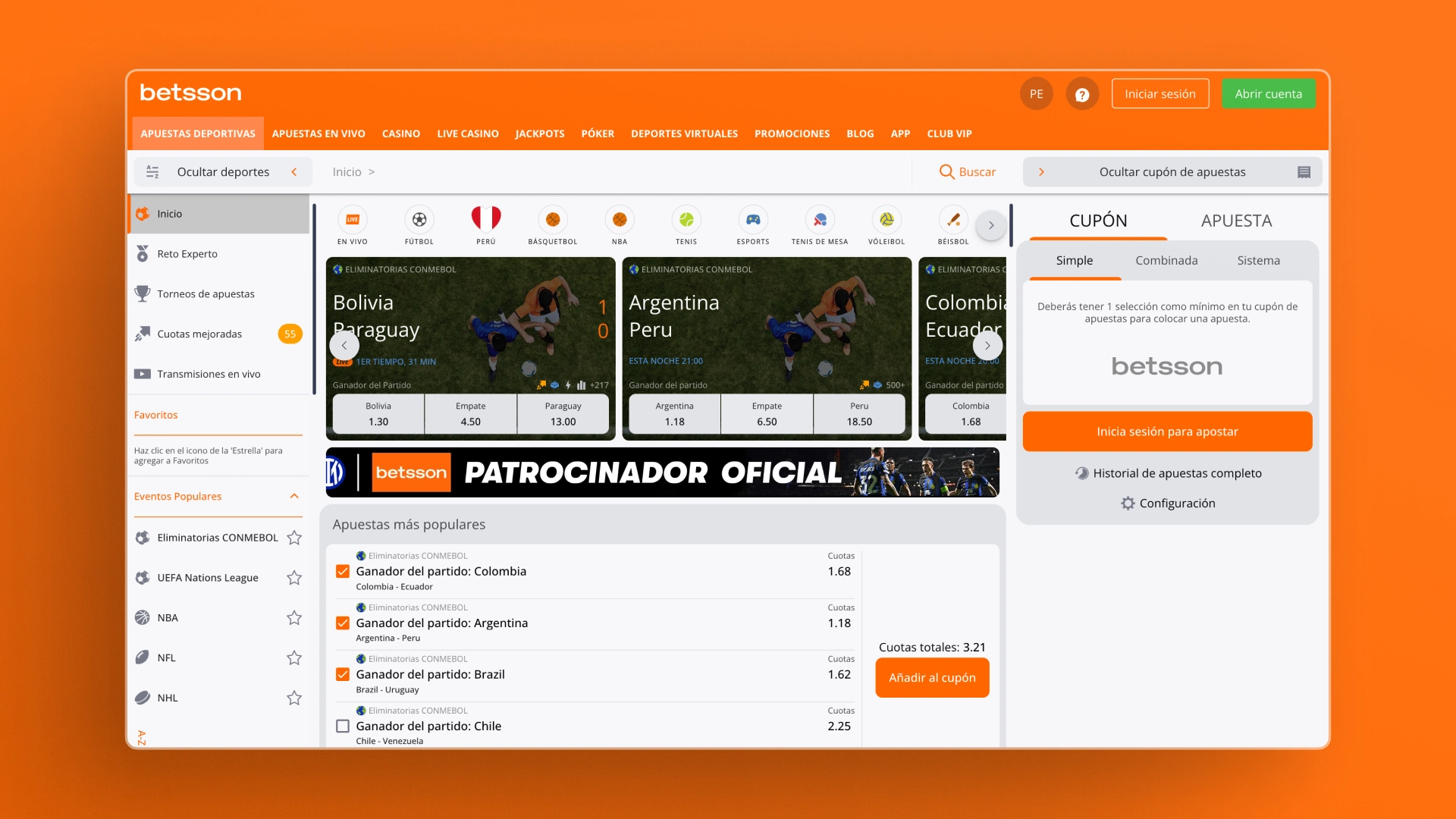Toggle the NBA favorite star
This screenshot has width=1456, height=819.
[294, 618]
